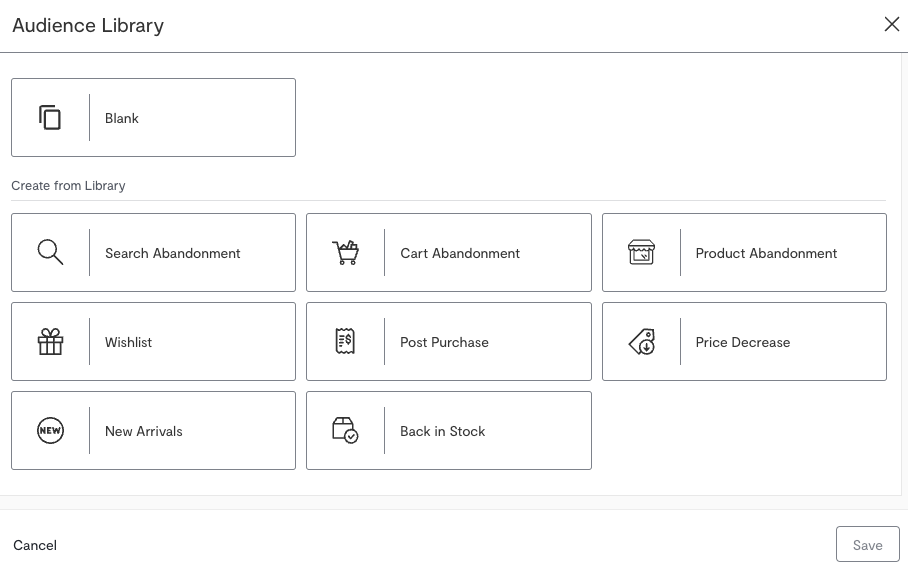Choose the New Arrivals label text
Screen dimensions: 908x567
tap(144, 431)
